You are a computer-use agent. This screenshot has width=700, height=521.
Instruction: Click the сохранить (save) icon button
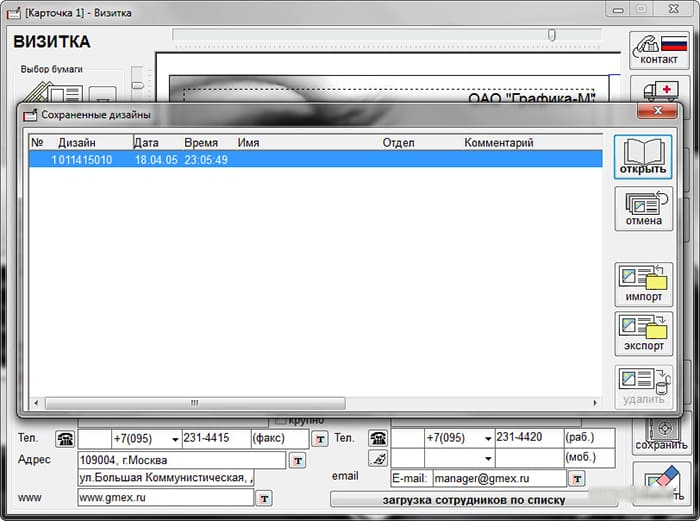point(661,434)
